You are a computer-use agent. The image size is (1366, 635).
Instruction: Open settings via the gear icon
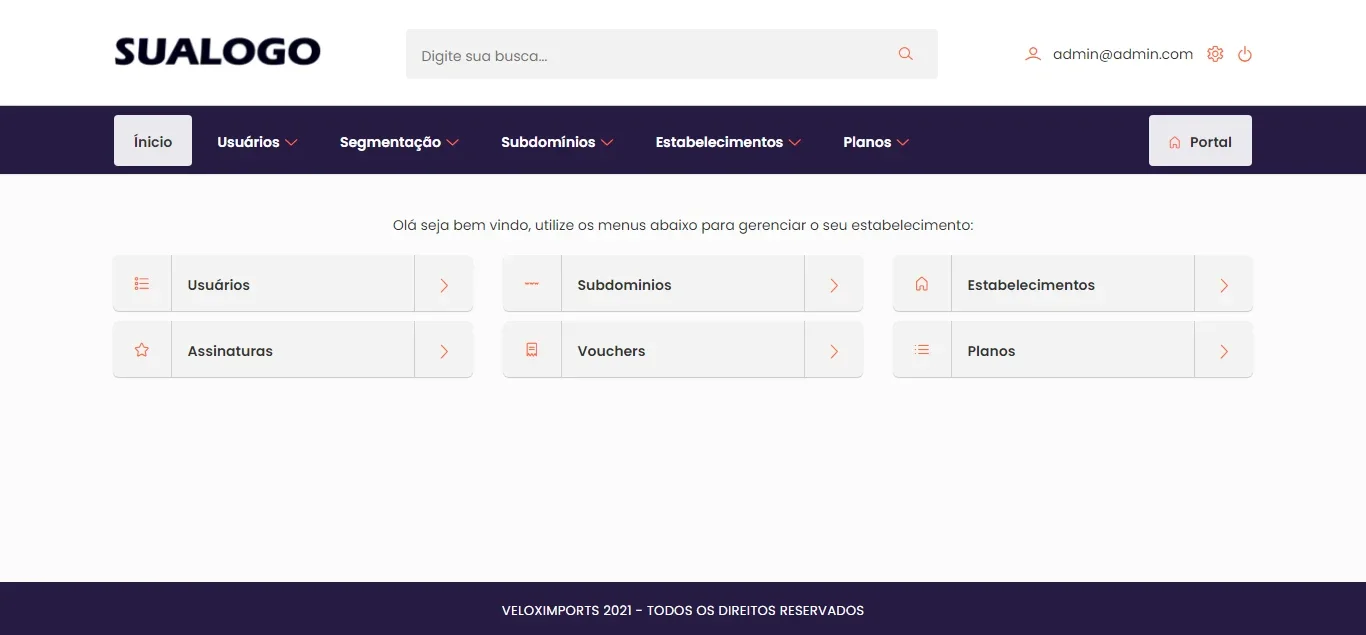tap(1215, 54)
